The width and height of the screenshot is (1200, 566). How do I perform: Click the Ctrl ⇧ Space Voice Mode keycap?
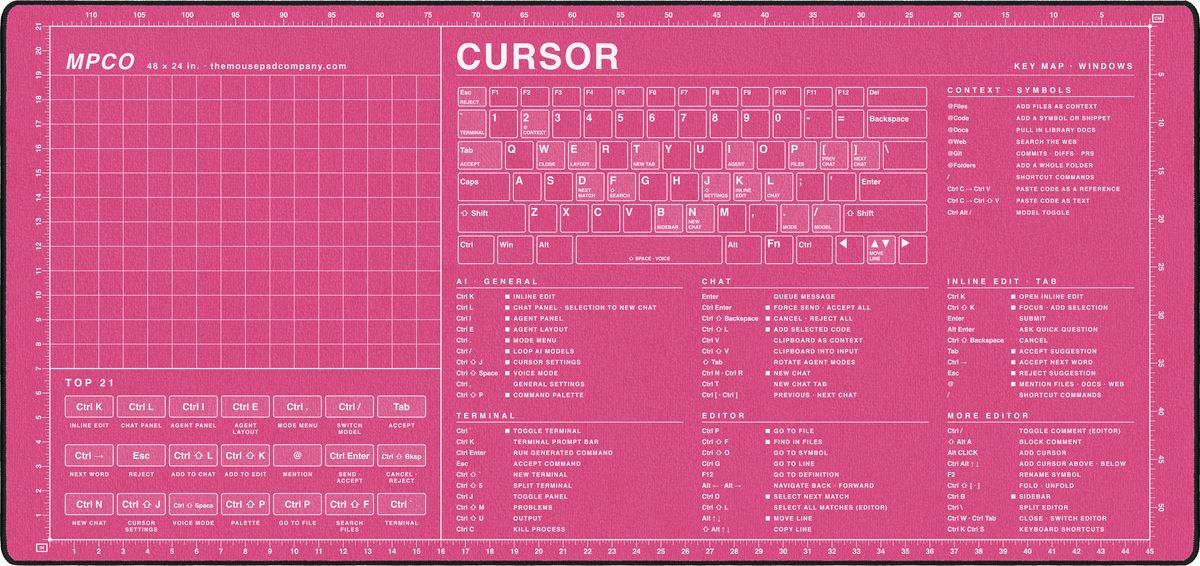pyautogui.click(x=194, y=505)
